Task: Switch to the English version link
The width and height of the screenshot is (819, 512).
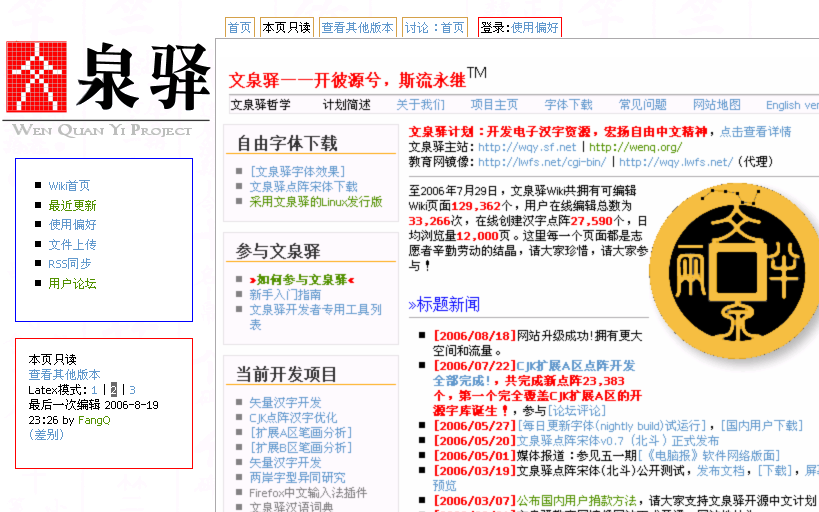Action: (x=792, y=106)
